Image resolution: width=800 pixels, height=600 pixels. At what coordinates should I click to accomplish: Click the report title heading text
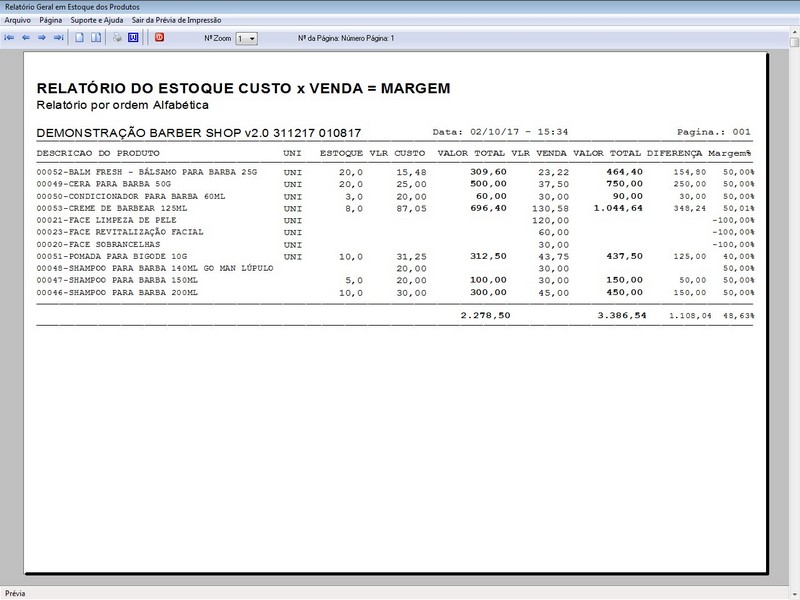(243, 88)
